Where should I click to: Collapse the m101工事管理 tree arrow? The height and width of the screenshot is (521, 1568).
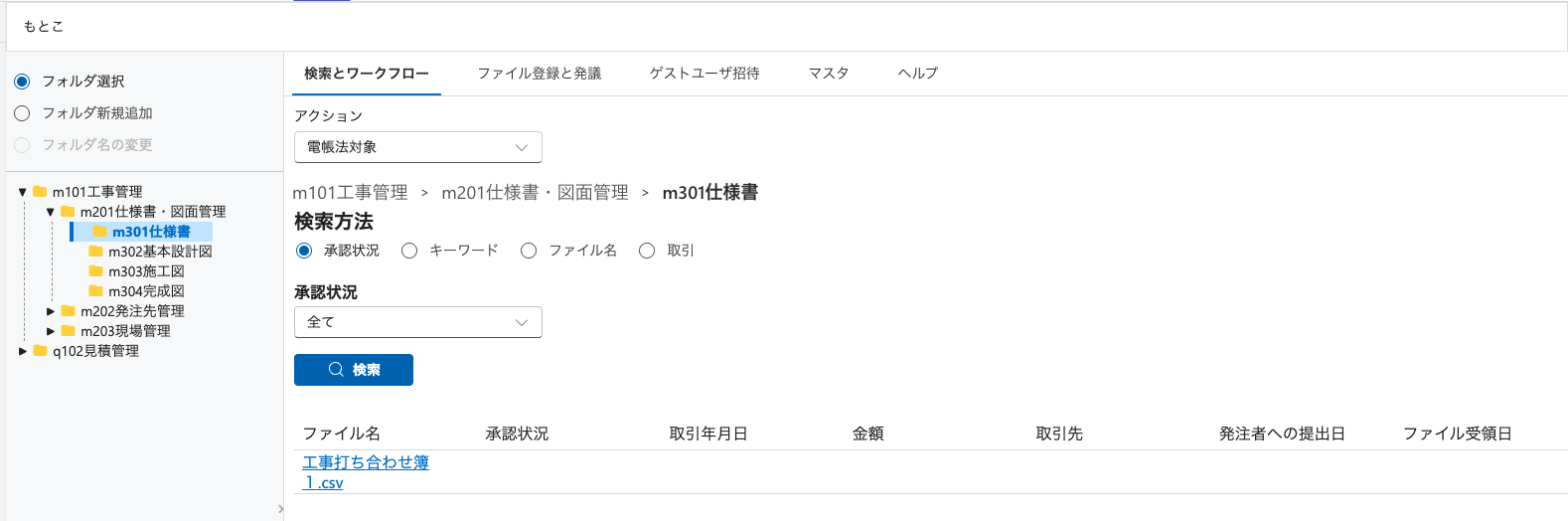click(x=23, y=192)
